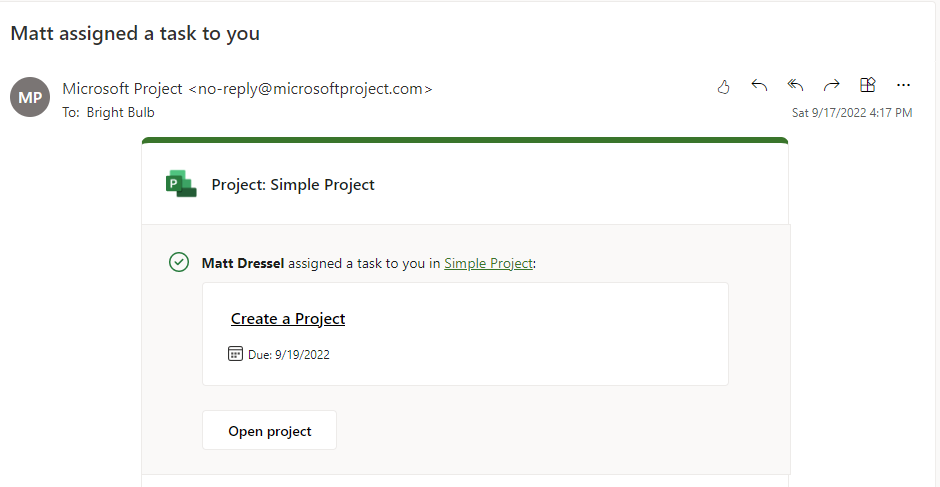Screen dimensions: 940x487
Task: Forward this message using arrow icon
Action: tap(831, 86)
